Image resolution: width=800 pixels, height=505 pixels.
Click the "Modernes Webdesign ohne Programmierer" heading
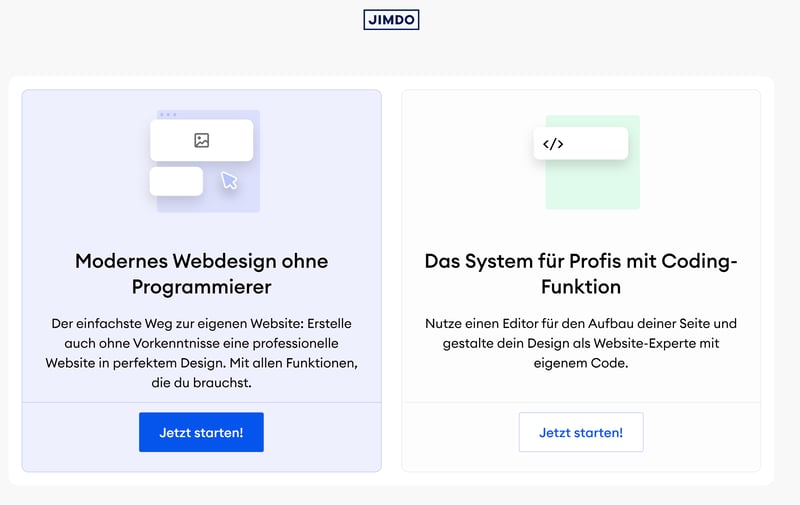pyautogui.click(x=201, y=273)
